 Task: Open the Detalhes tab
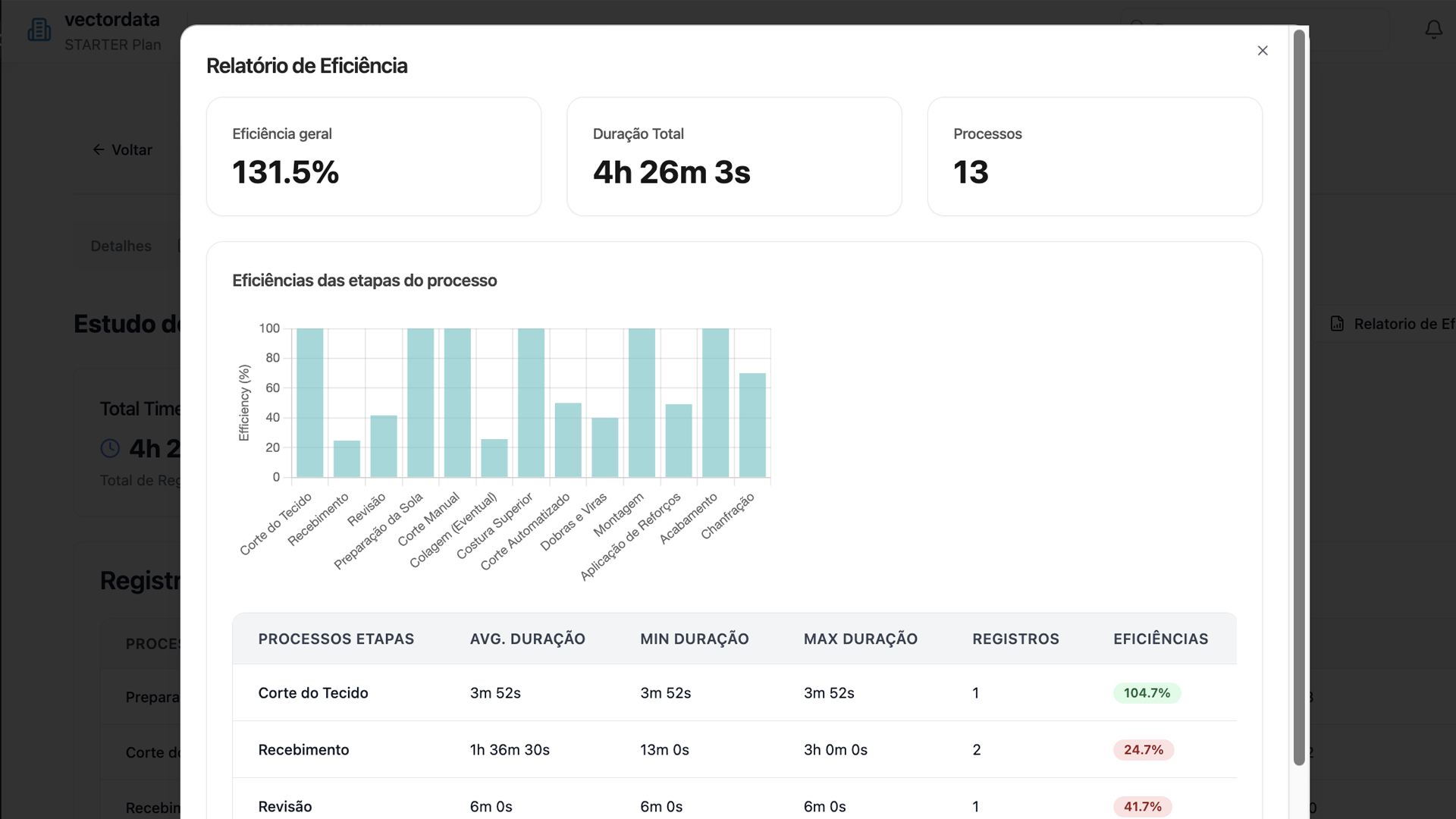[121, 246]
